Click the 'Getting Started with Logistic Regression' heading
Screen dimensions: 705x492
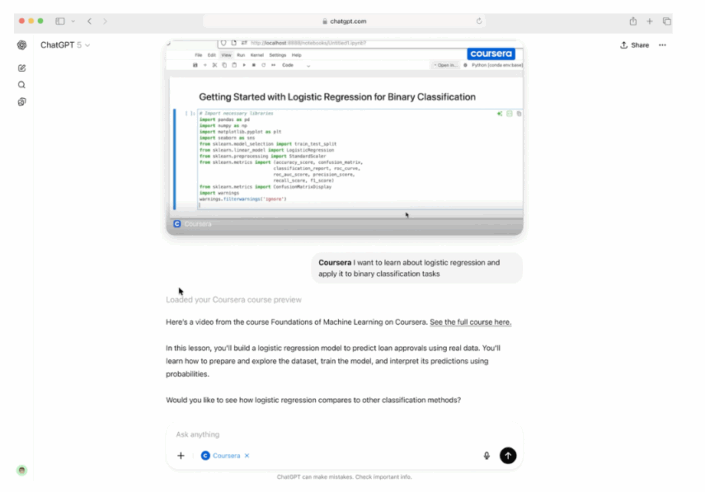(337, 97)
